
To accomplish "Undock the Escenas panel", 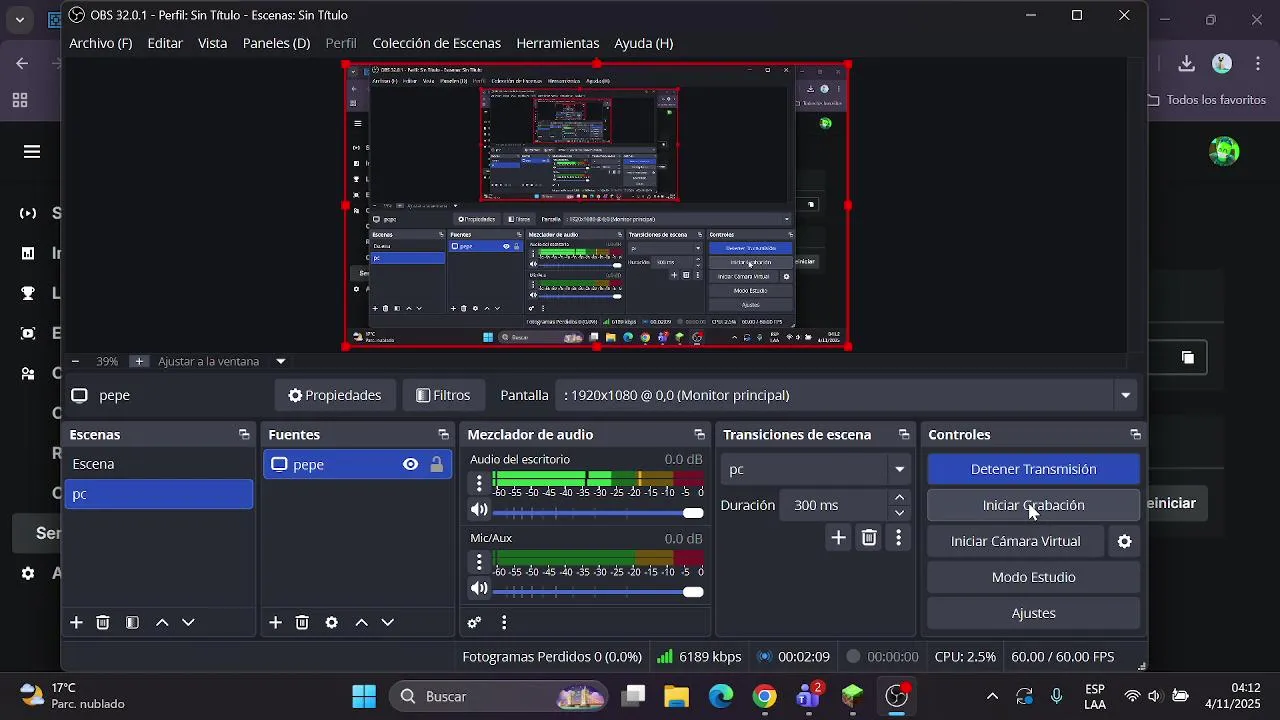I will click(244, 435).
